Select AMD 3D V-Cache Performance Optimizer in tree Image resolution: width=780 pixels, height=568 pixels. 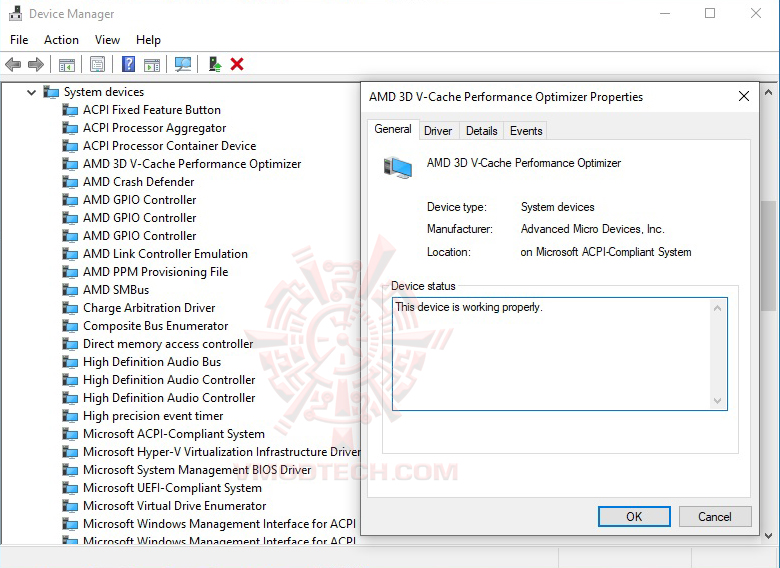click(192, 164)
